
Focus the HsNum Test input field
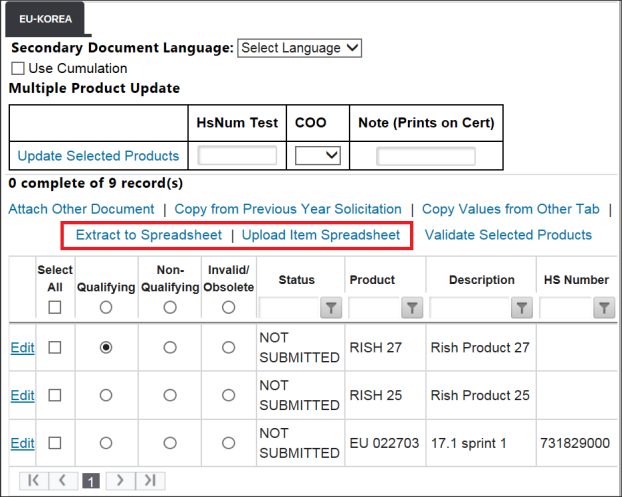tap(237, 155)
